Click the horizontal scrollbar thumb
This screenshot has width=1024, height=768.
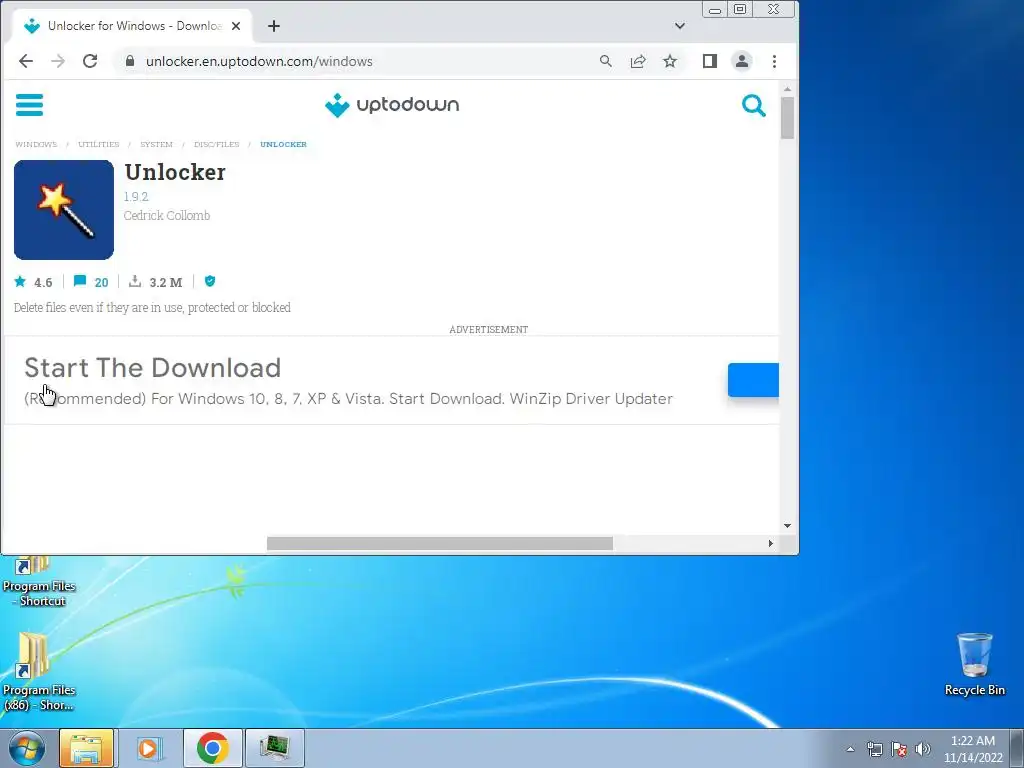tap(440, 543)
